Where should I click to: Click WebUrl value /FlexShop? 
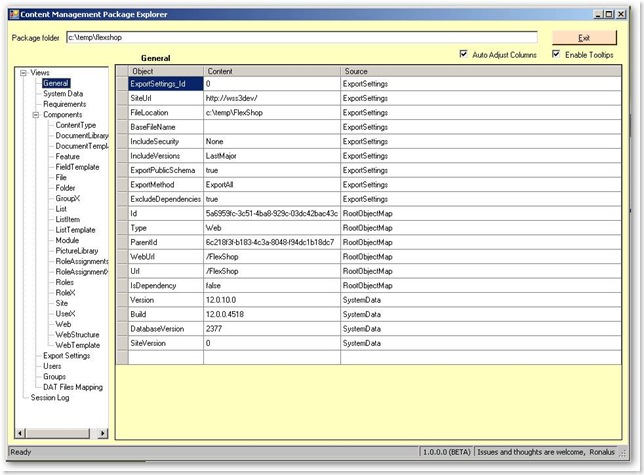tap(272, 257)
